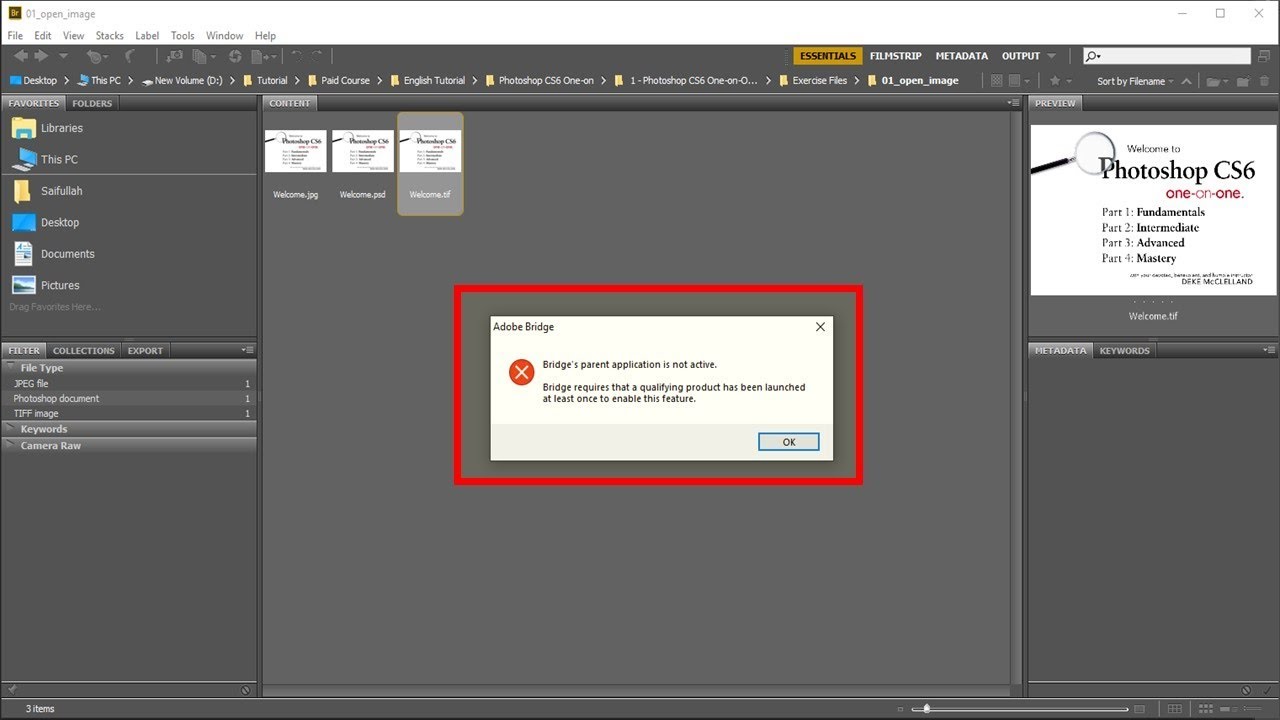The height and width of the screenshot is (720, 1280).
Task: Click the Go forward arrow icon
Action: (x=41, y=56)
